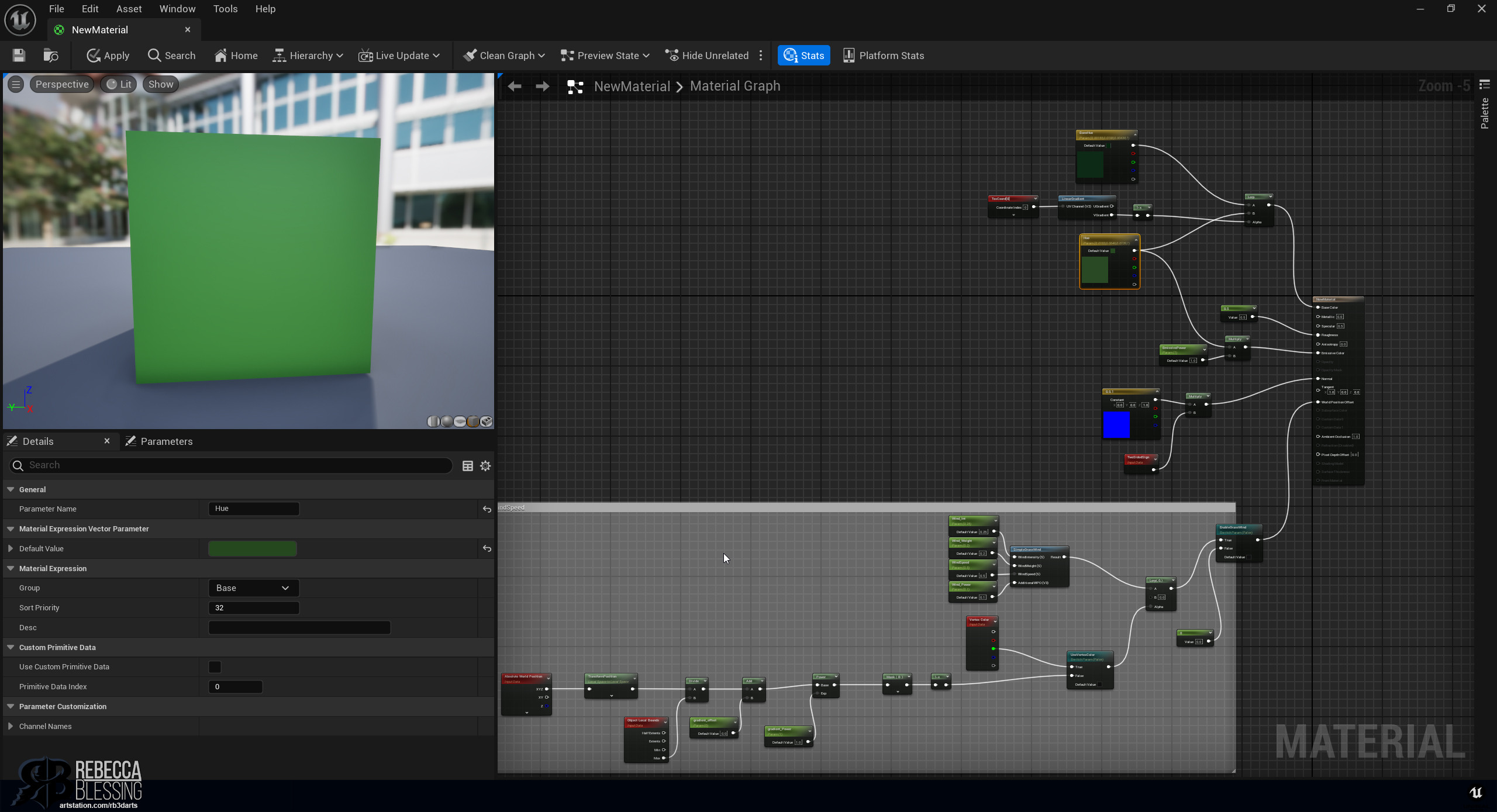Open the viewport Show menu
Screen dimensions: 1497x812
(161, 84)
